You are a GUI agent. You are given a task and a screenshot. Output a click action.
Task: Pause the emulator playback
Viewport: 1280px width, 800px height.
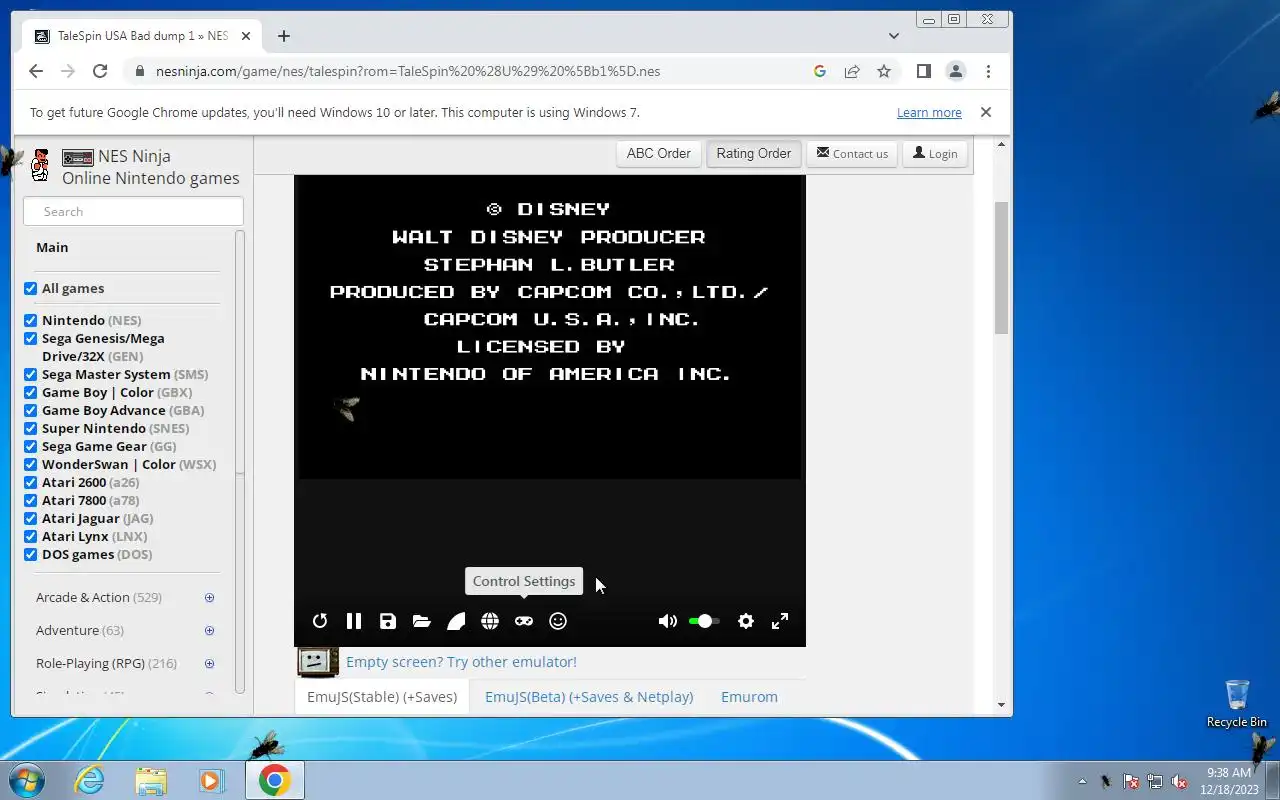(354, 621)
